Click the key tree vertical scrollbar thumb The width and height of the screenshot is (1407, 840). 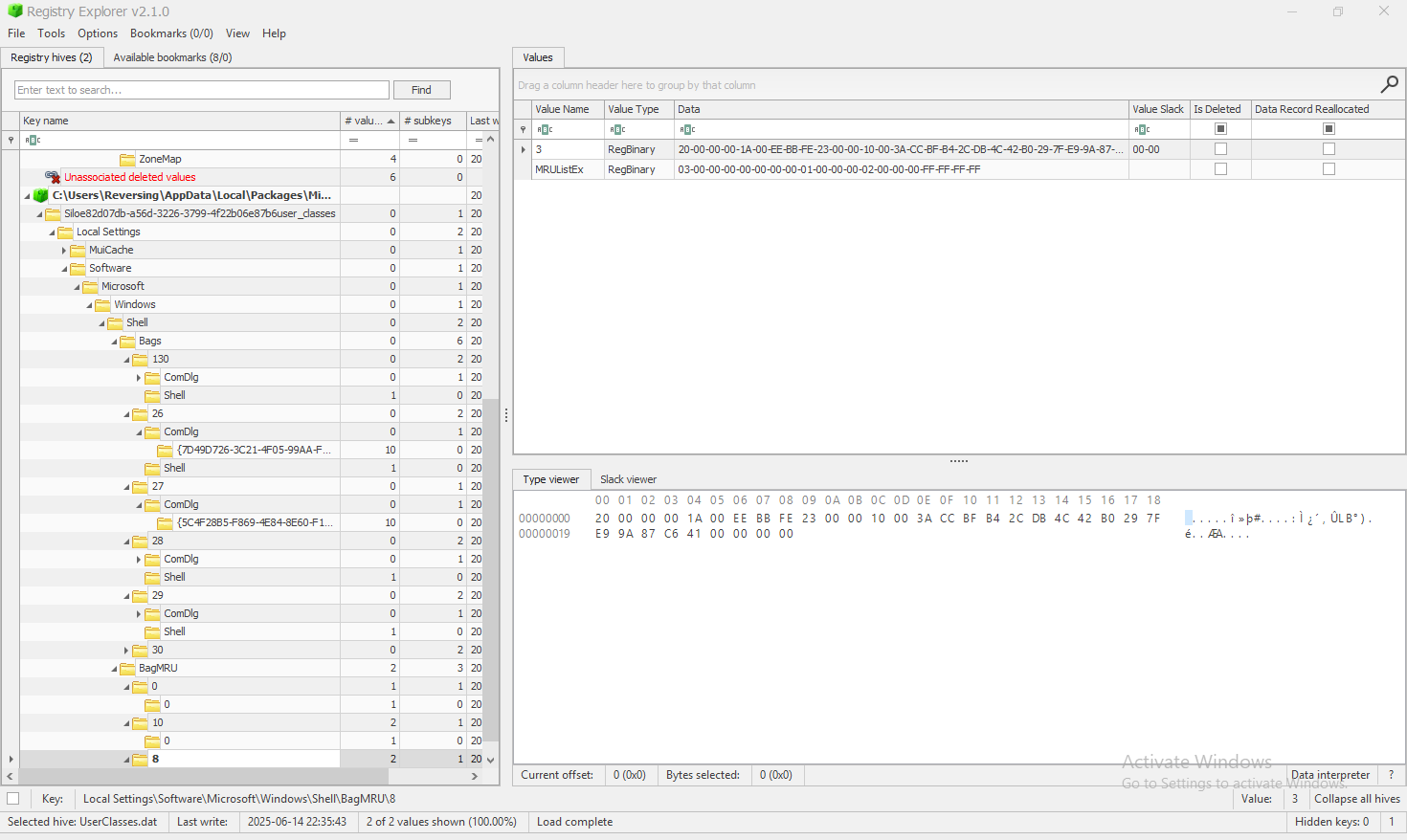[491, 569]
